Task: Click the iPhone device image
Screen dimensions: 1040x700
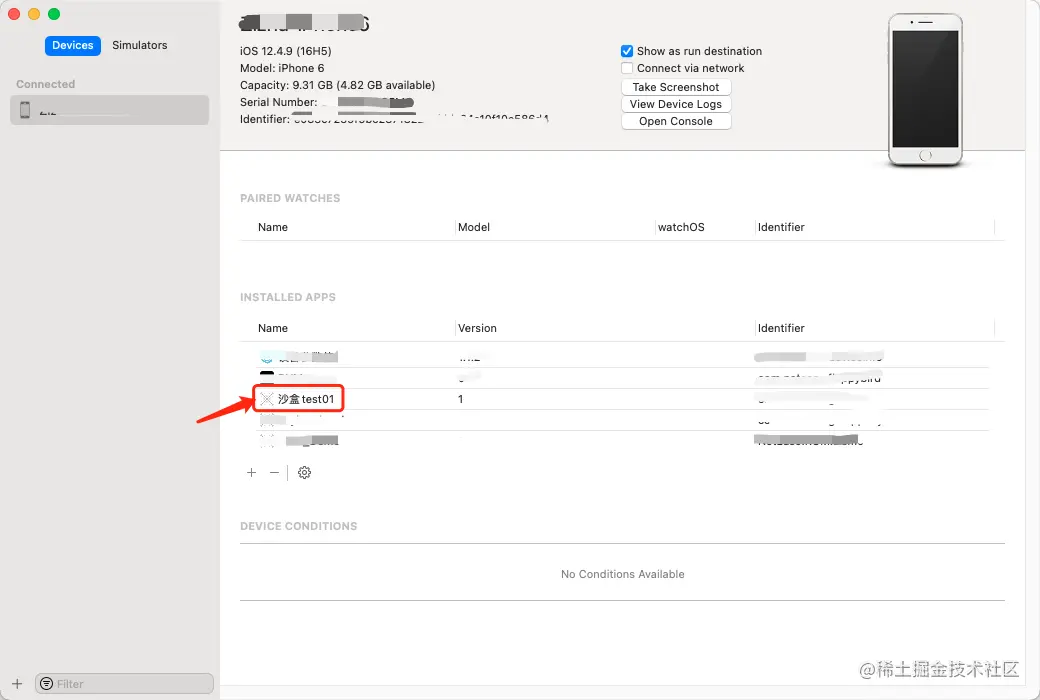Action: click(925, 90)
